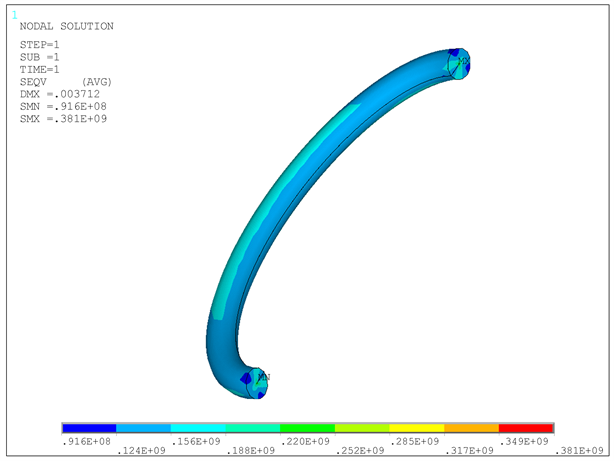Select the orange contour legend band

[471, 428]
